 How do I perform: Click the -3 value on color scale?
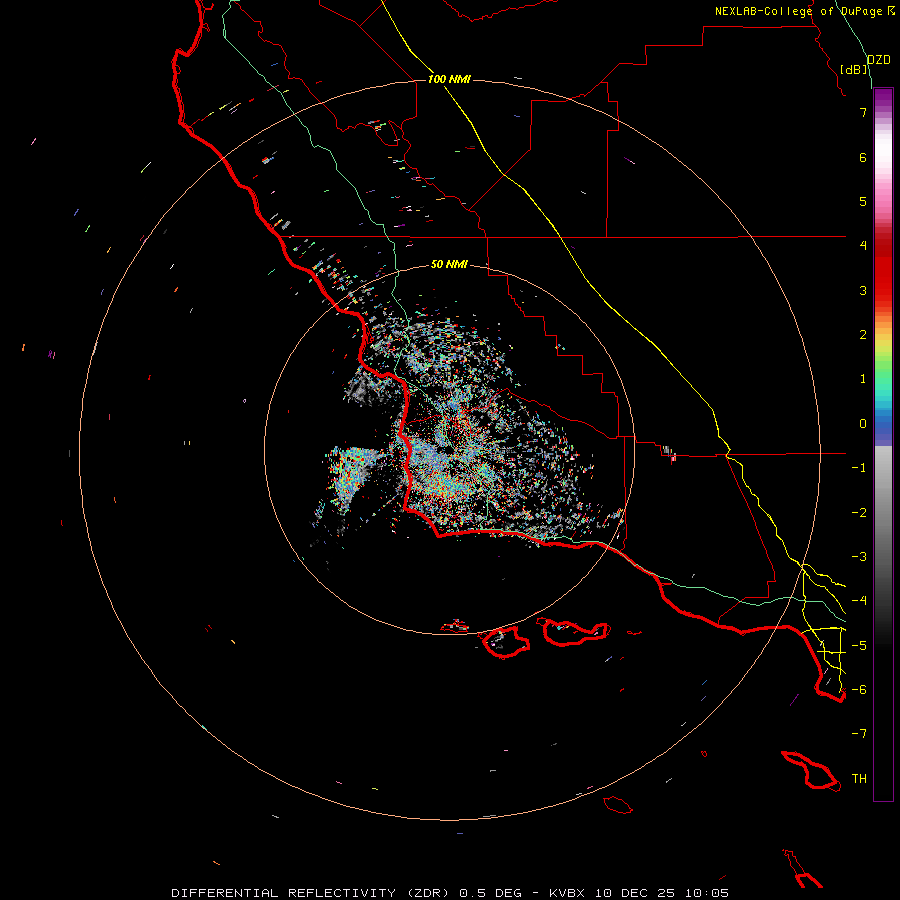(859, 557)
